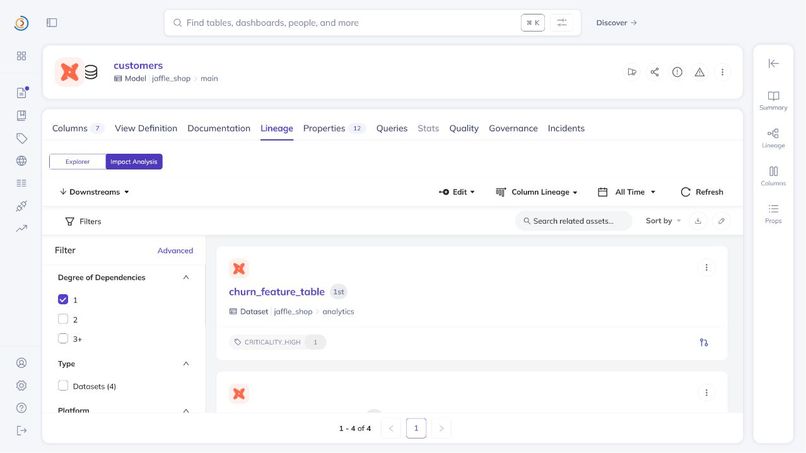Screen dimensions: 806x453
Task: Open the Lineage icon in right sidebar
Action: (x=773, y=138)
